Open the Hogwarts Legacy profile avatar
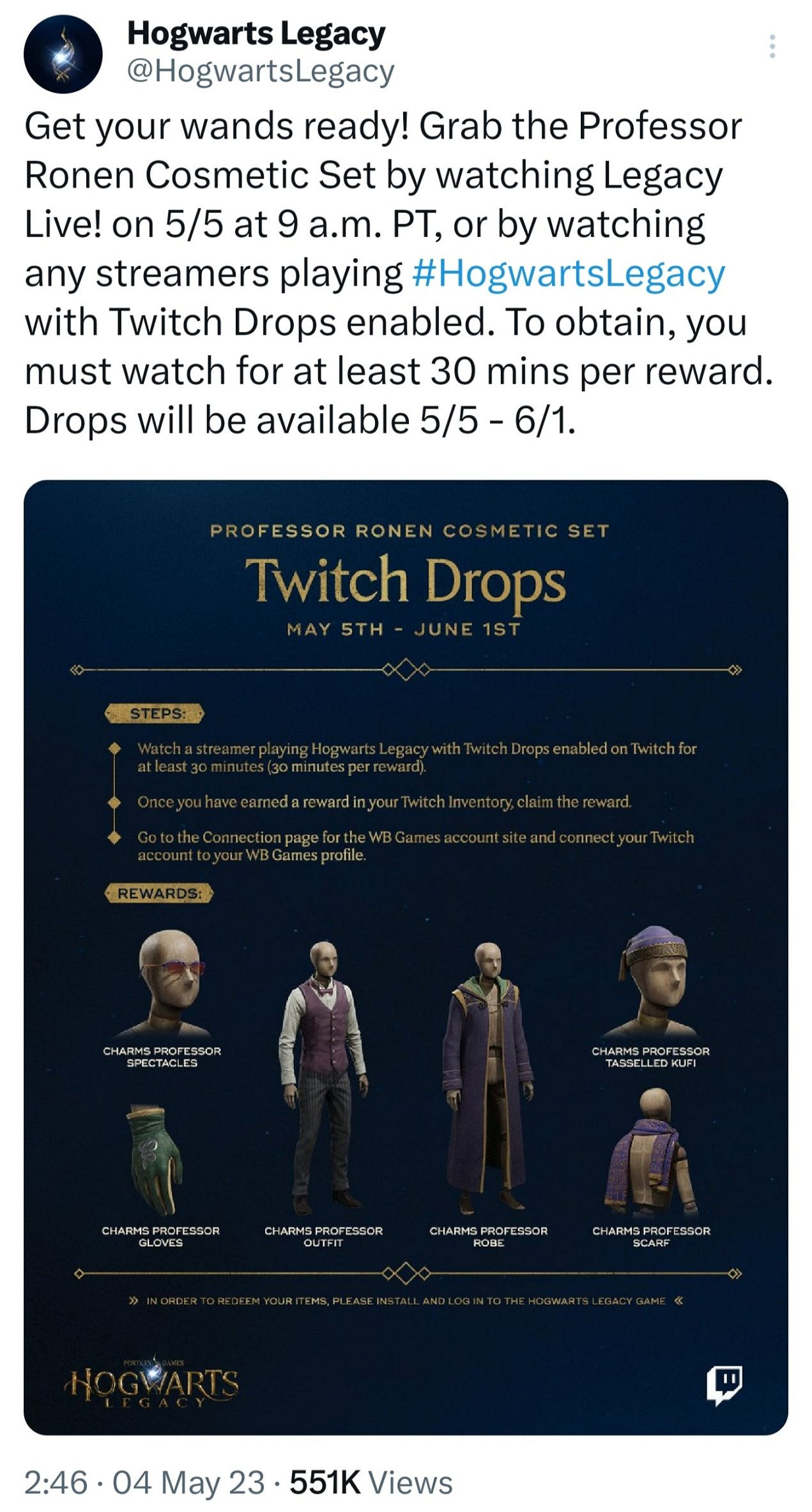The width and height of the screenshot is (812, 1512). pyautogui.click(x=63, y=54)
